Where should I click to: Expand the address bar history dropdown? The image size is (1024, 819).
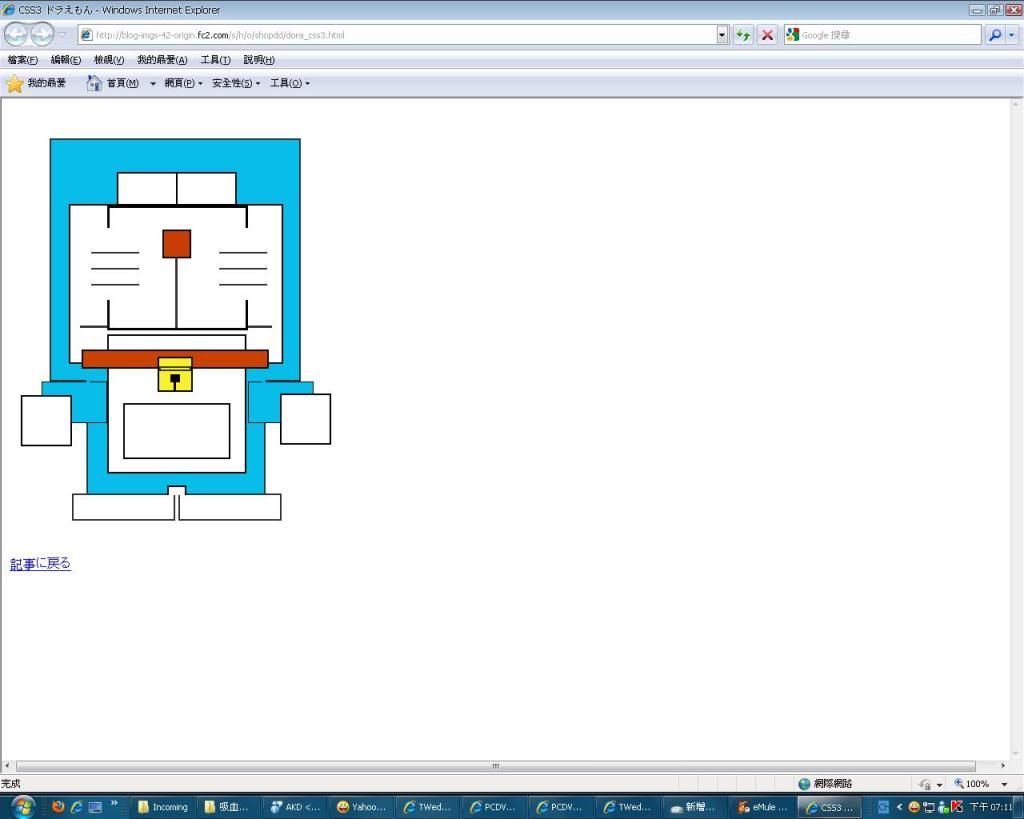722,35
